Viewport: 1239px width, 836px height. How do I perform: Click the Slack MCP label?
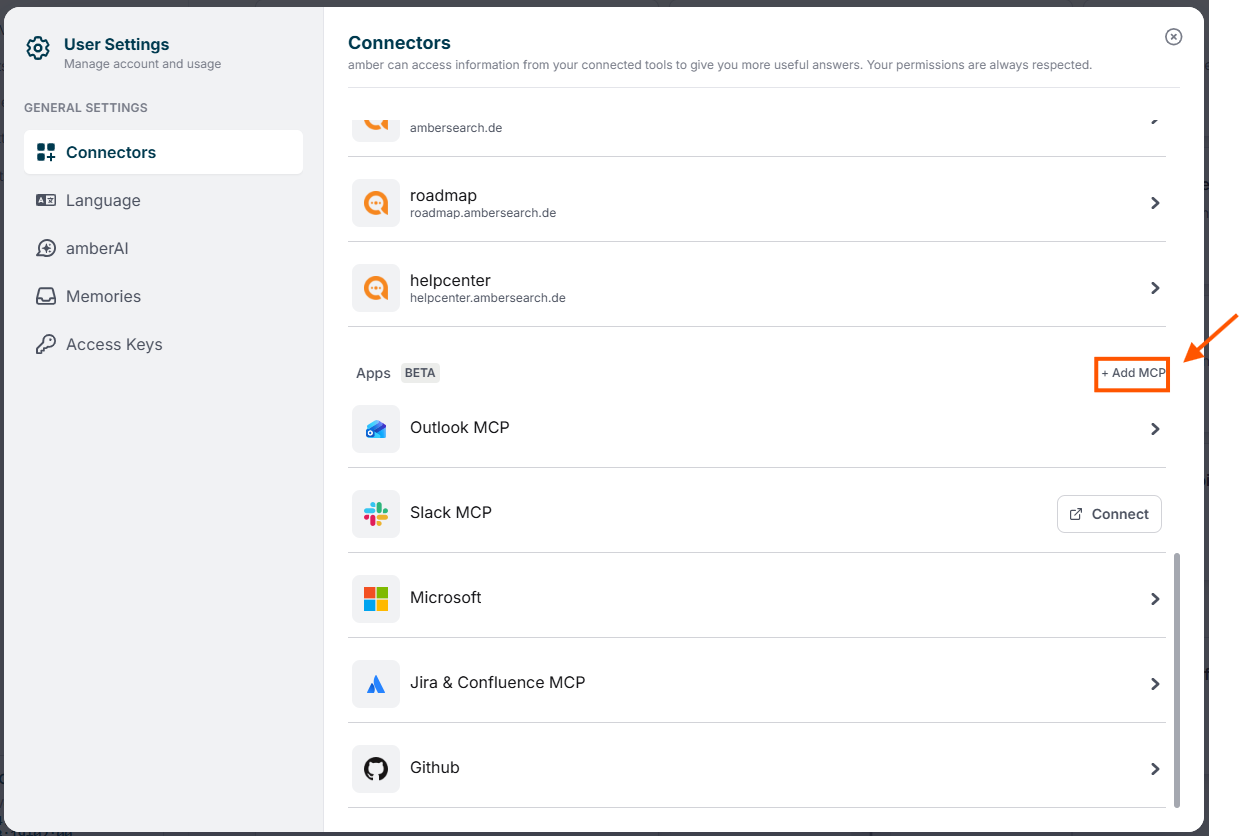451,512
